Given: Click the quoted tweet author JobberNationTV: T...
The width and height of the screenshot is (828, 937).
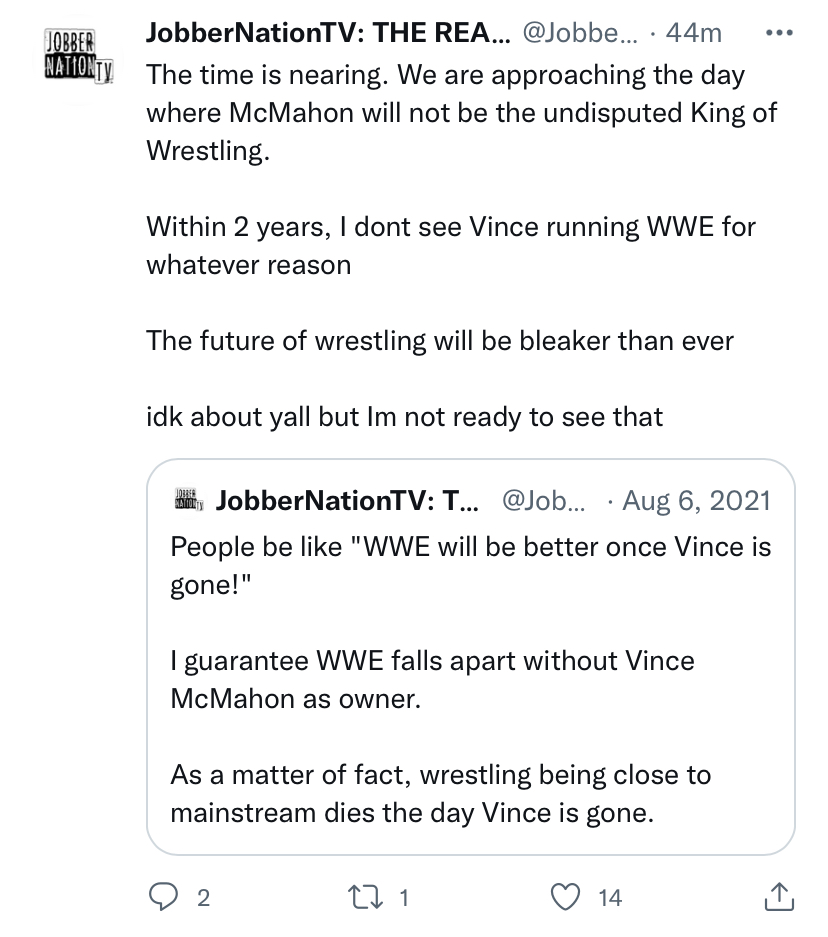Looking at the screenshot, I should tap(346, 499).
